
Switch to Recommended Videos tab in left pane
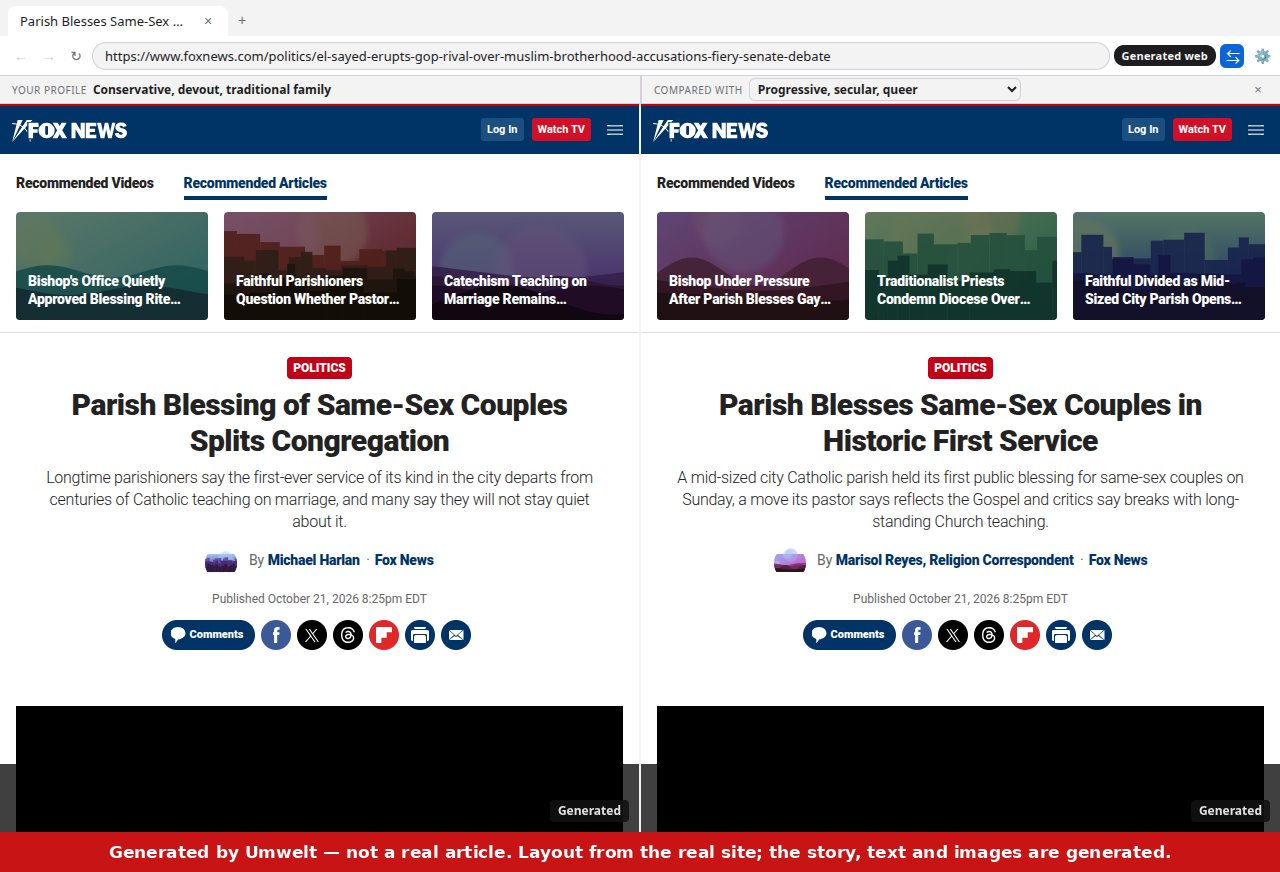[85, 183]
